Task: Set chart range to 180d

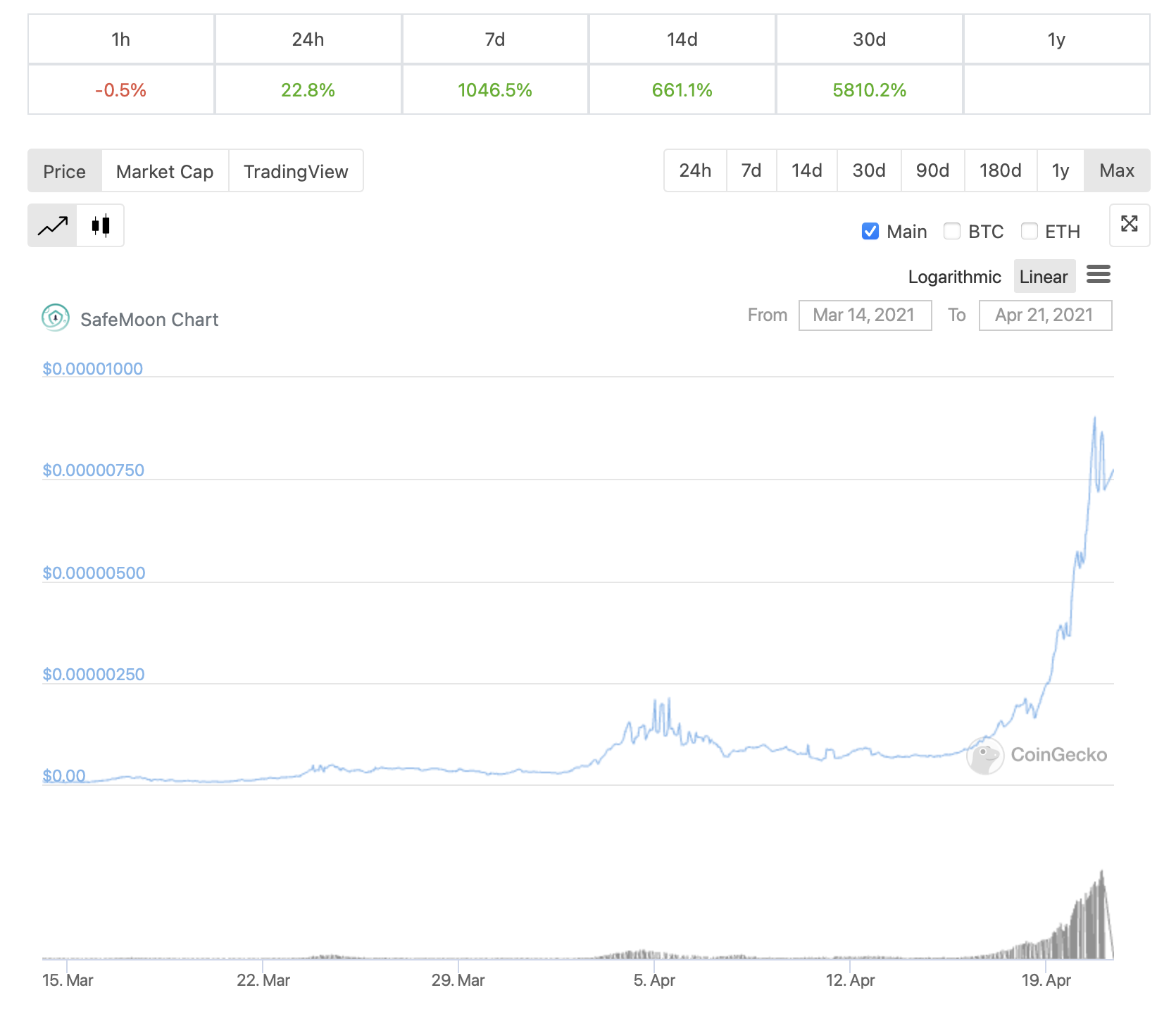Action: click(x=1001, y=170)
